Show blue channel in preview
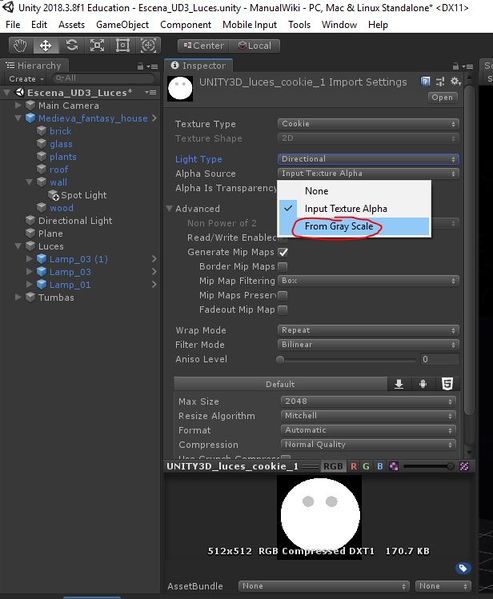The image size is (493, 599). [x=380, y=466]
